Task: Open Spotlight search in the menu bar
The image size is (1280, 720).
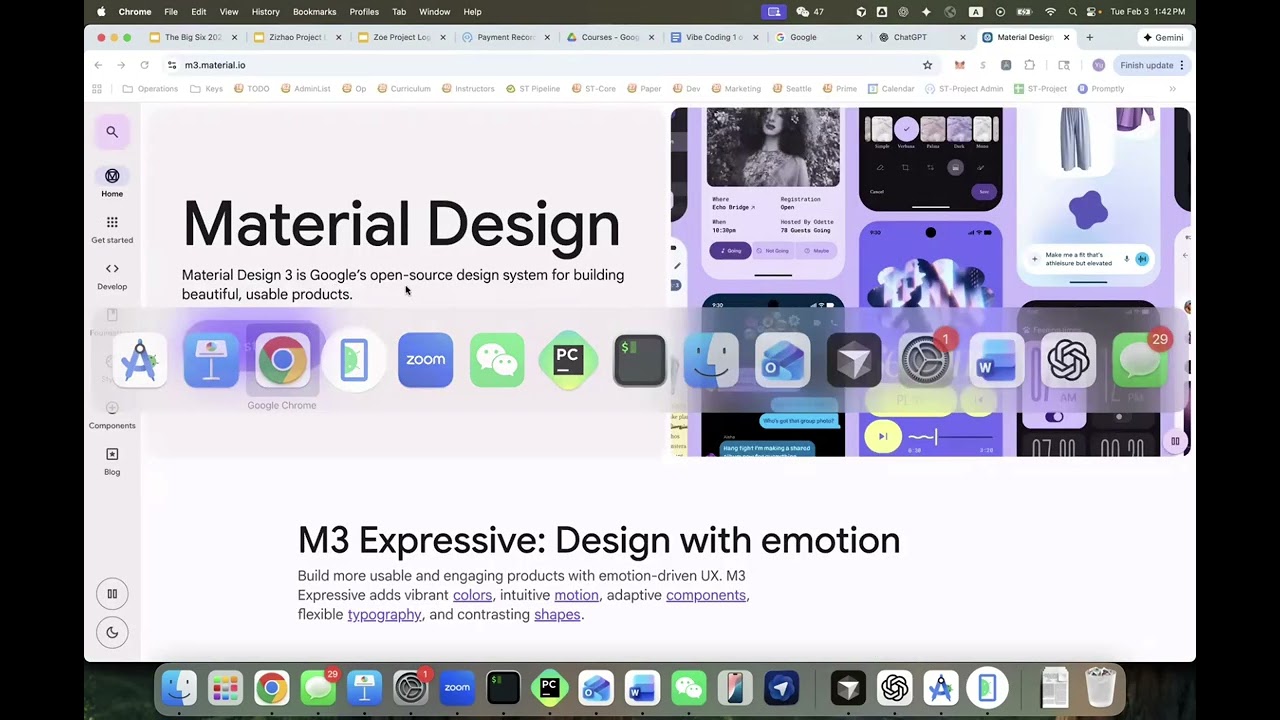Action: click(1072, 12)
